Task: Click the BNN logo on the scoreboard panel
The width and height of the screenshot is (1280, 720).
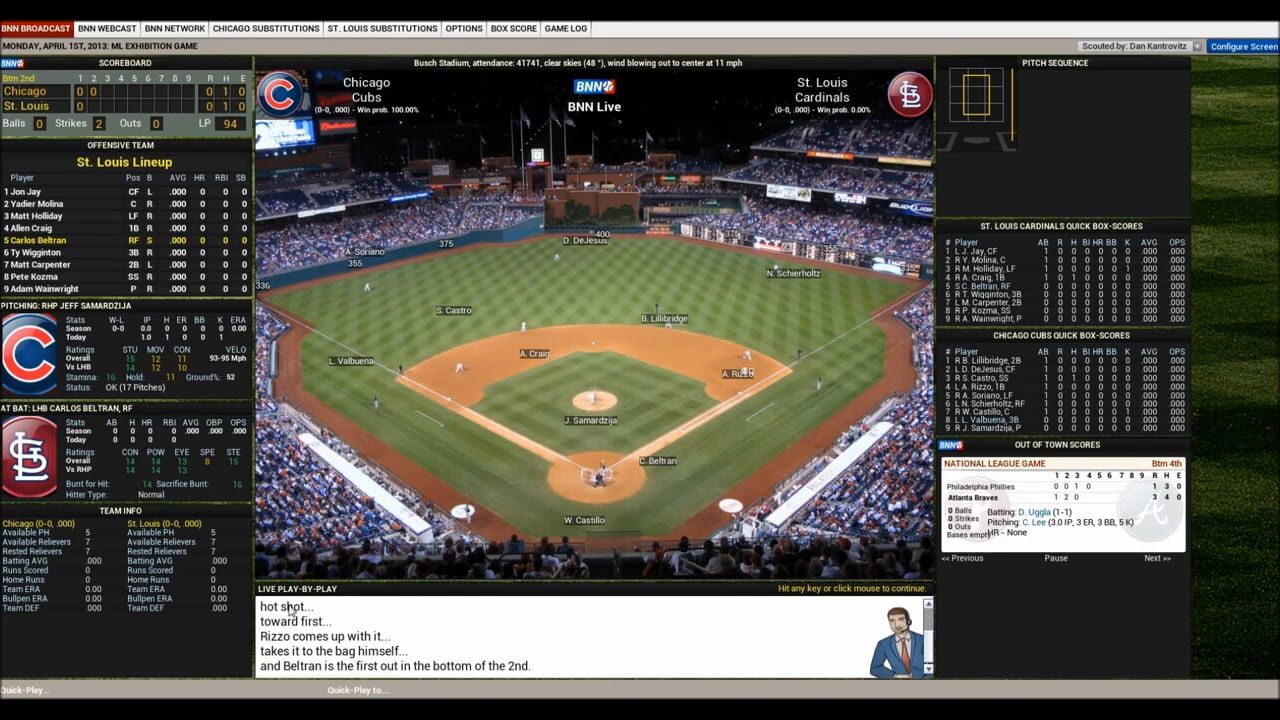Action: point(11,62)
